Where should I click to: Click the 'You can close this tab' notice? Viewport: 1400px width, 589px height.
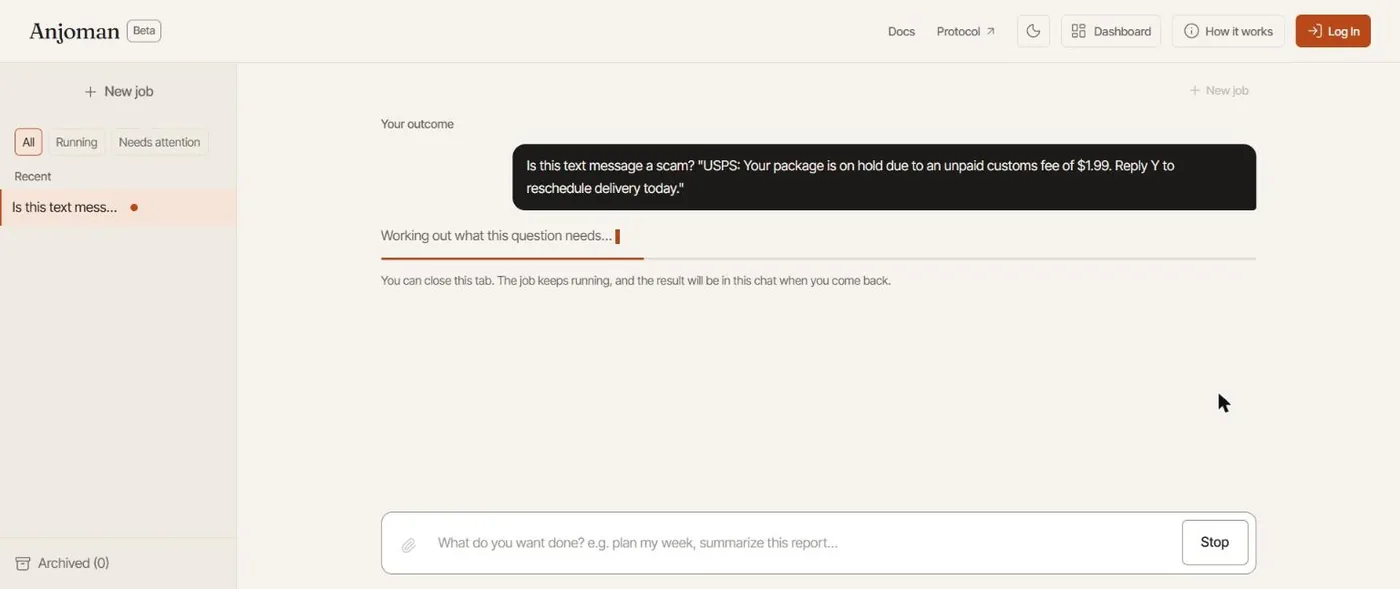tap(636, 281)
